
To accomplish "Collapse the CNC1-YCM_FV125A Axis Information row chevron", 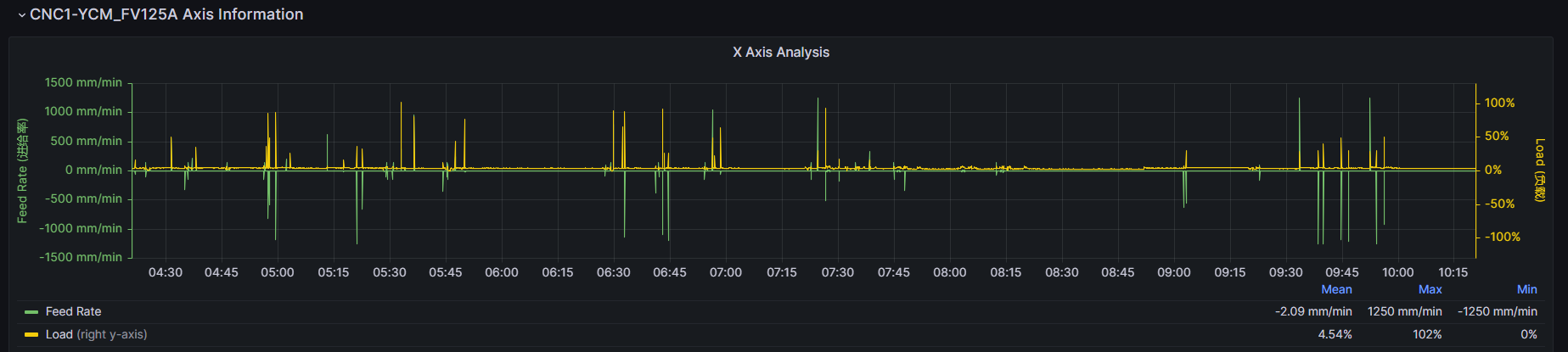I will click(x=21, y=15).
